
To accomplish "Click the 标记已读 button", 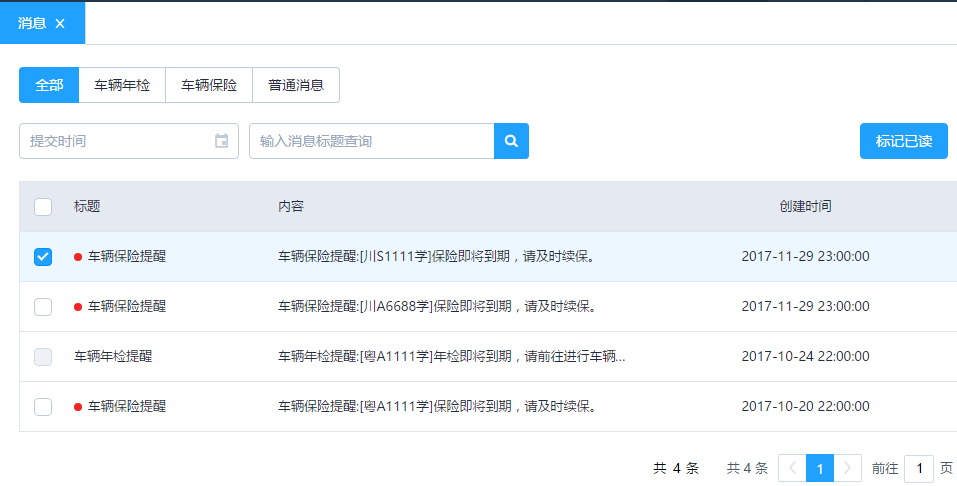I will click(903, 141).
